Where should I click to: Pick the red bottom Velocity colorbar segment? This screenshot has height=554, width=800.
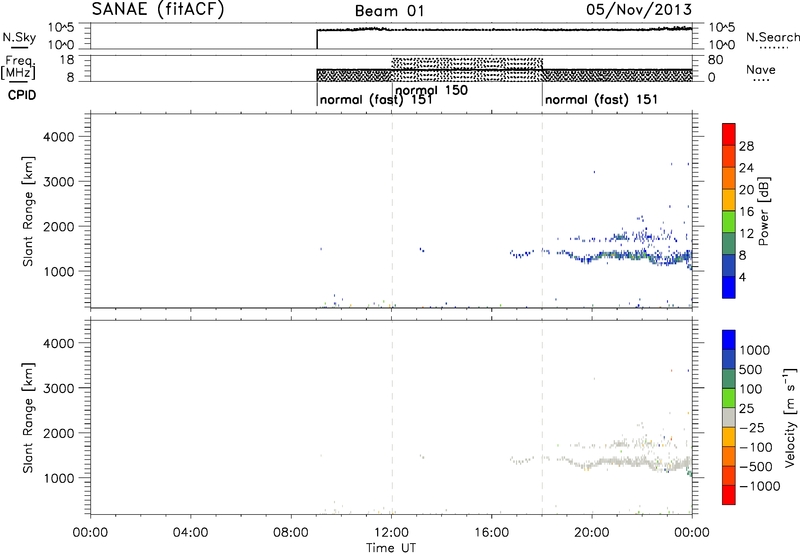[729, 495]
